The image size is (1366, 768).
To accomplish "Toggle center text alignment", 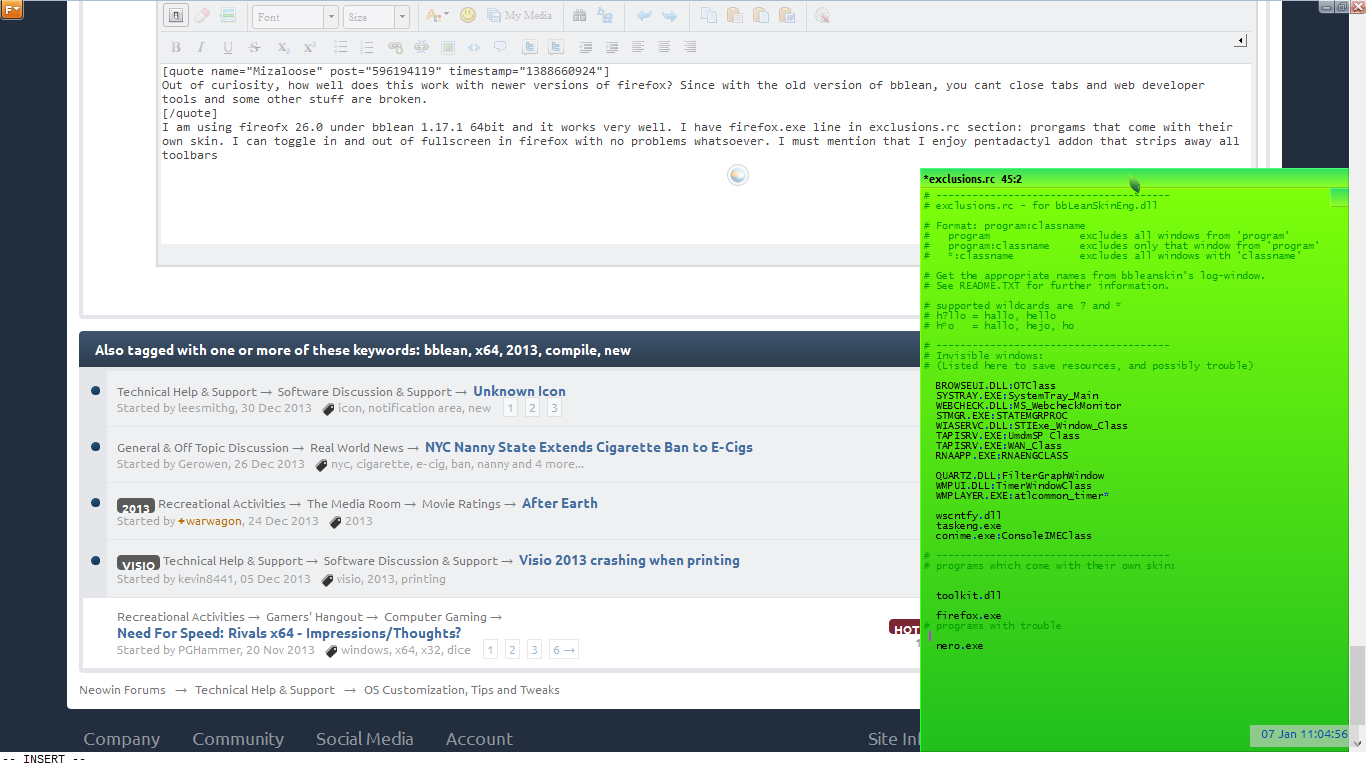I will pyautogui.click(x=663, y=46).
